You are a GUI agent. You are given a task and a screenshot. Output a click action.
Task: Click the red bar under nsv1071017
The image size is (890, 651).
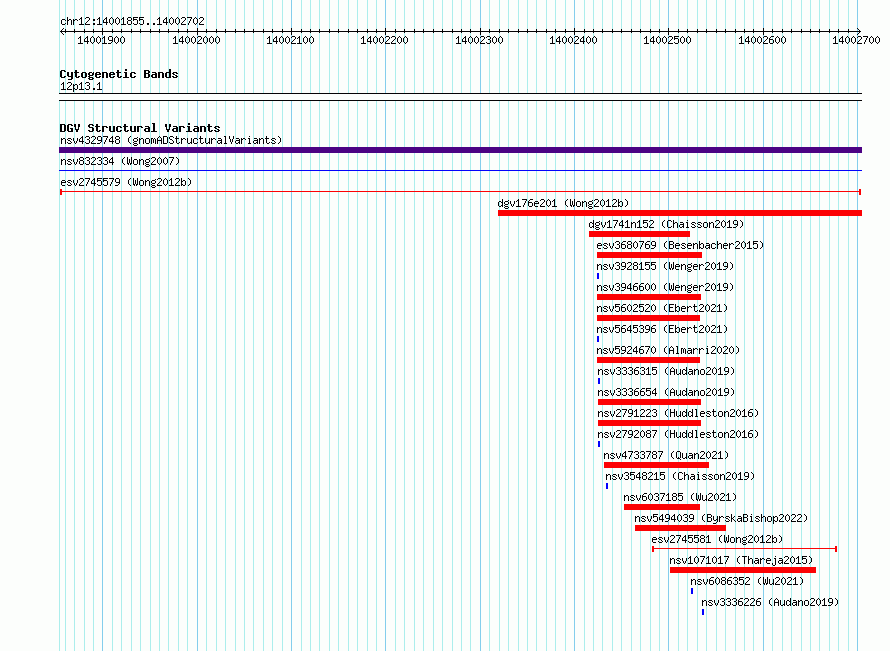743,570
